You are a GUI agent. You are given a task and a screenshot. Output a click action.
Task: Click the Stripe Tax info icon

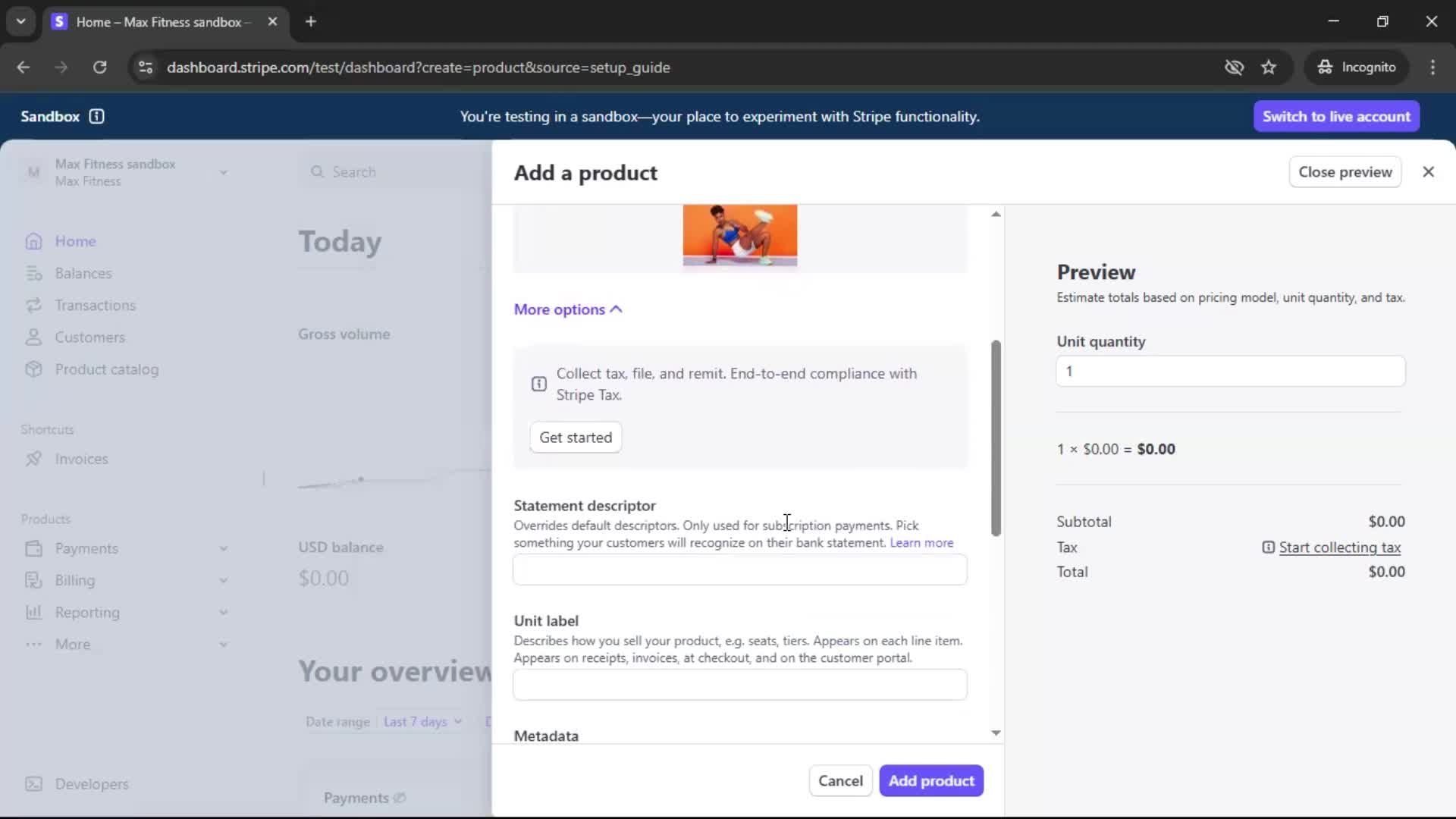539,384
